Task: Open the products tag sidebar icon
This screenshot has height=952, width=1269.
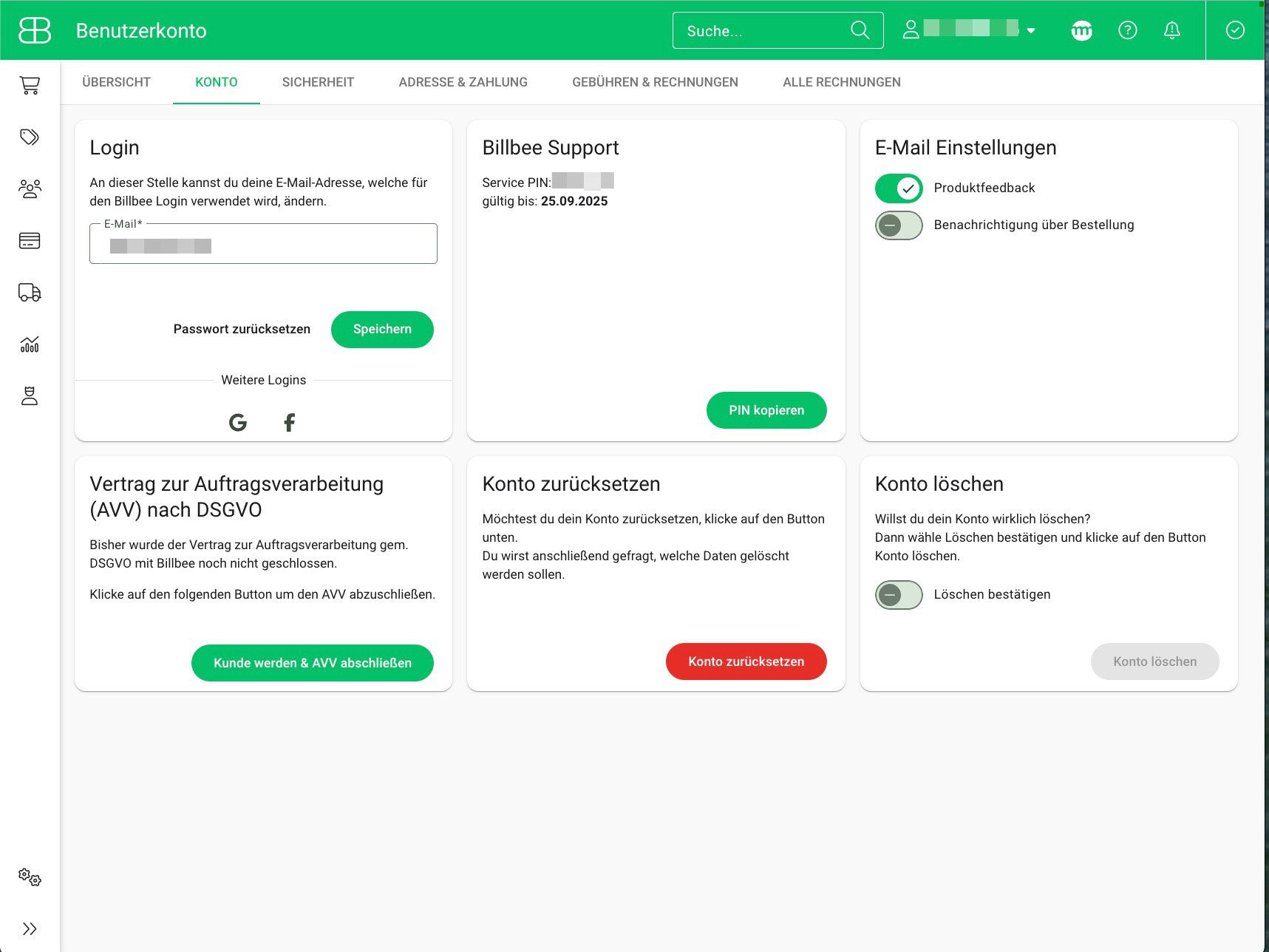Action: coord(30,137)
